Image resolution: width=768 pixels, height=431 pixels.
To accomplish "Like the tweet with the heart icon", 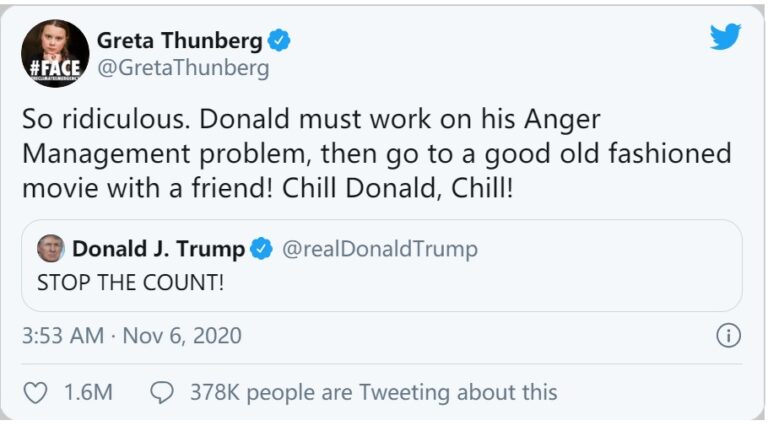I will (x=35, y=393).
